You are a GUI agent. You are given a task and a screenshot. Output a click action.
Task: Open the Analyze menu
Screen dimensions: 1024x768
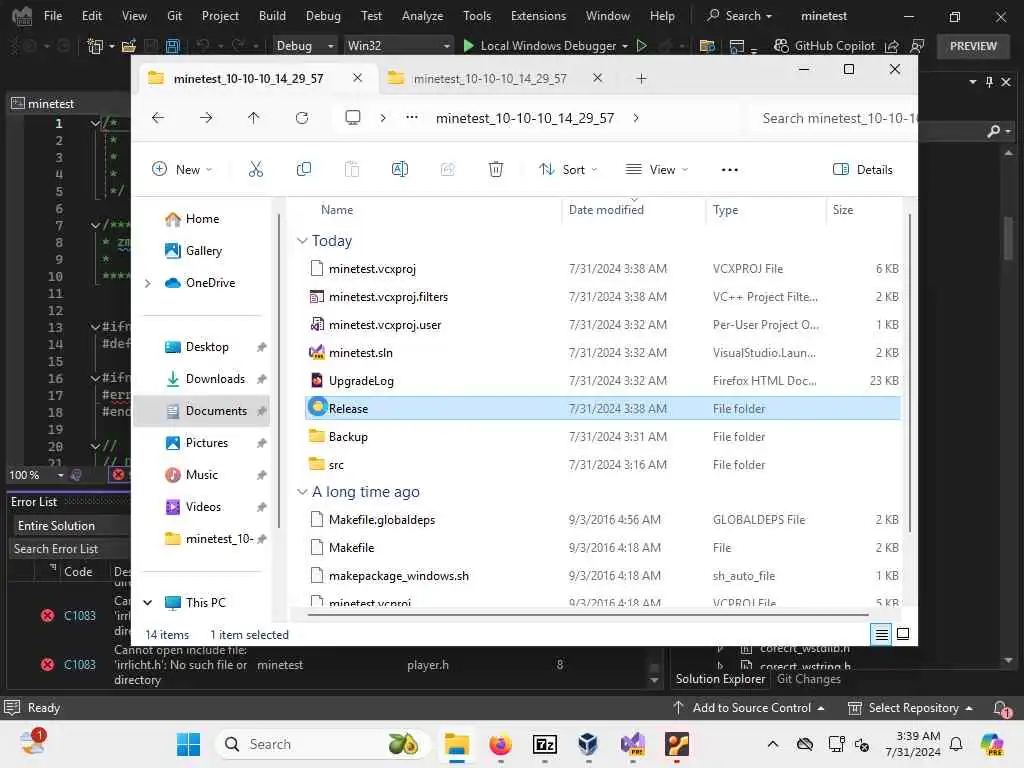tap(422, 16)
